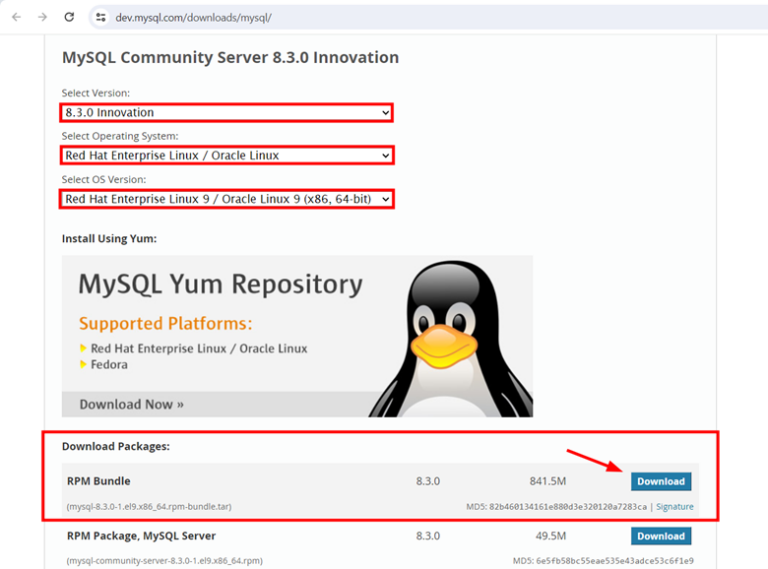Click the MySQL Yum Repository banner penguin
Viewport: 768px width, 569px height.
tap(451, 338)
